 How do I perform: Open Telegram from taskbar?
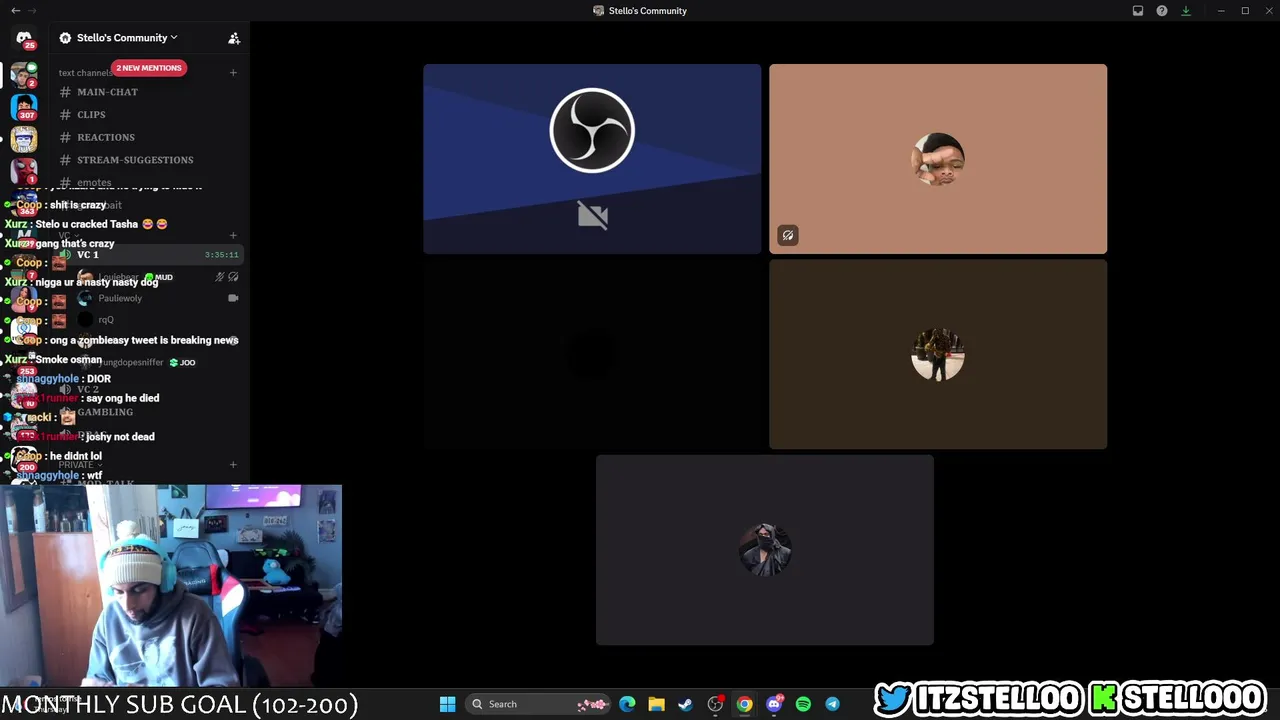coord(832,704)
